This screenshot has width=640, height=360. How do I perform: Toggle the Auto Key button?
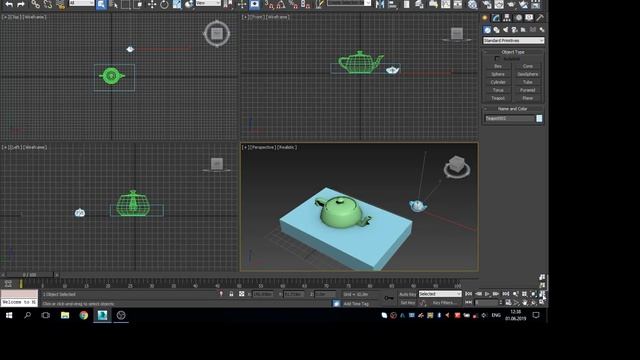407,294
